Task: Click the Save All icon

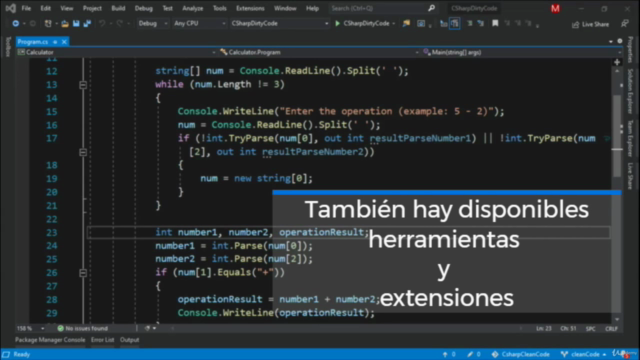Action: (87, 24)
